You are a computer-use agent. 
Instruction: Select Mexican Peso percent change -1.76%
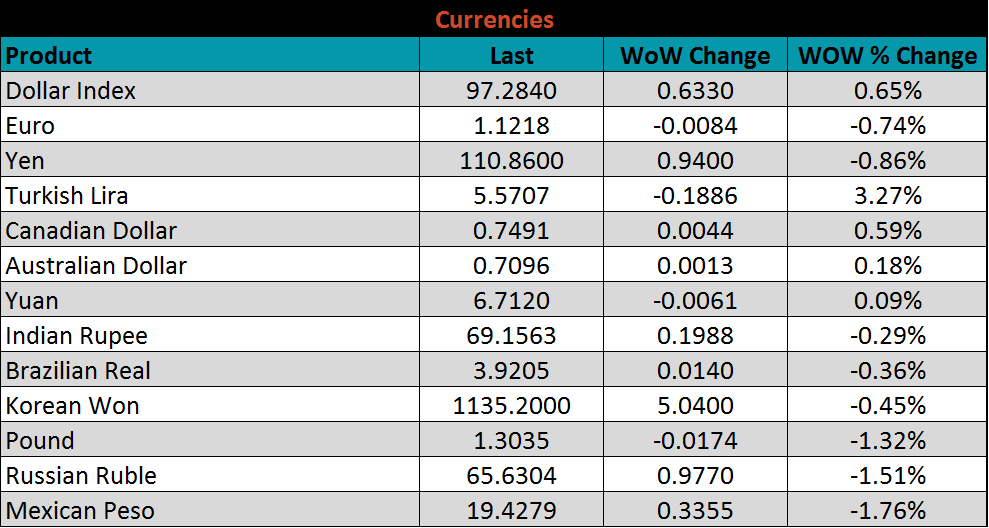887,511
